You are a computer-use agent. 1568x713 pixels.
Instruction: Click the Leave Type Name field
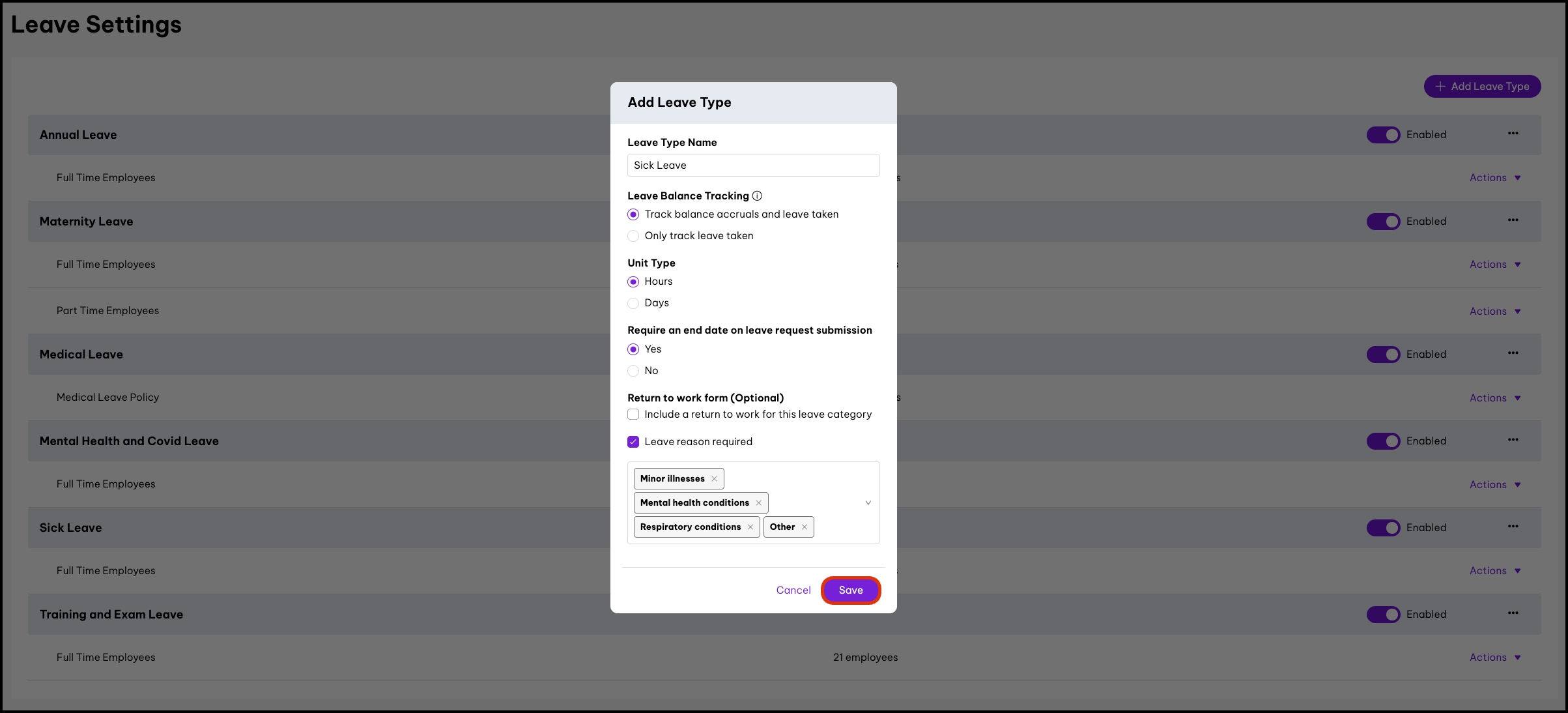coord(753,166)
